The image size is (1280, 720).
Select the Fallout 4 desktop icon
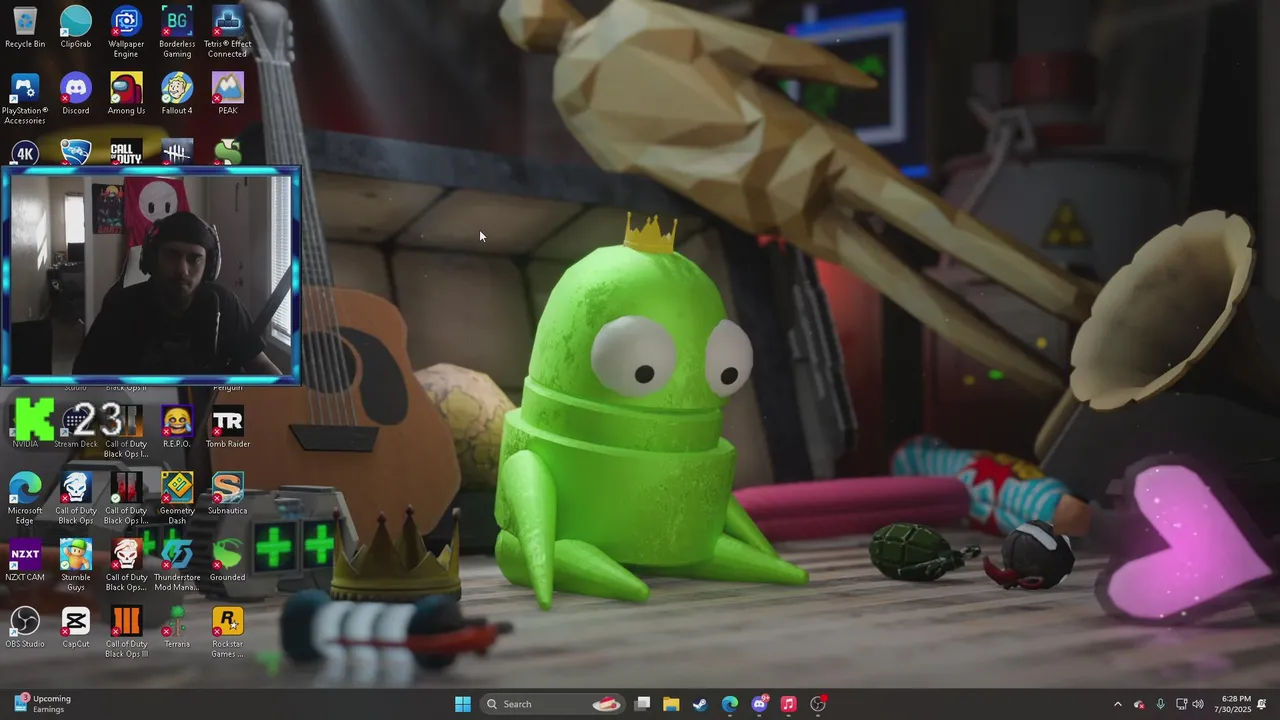coord(177,94)
